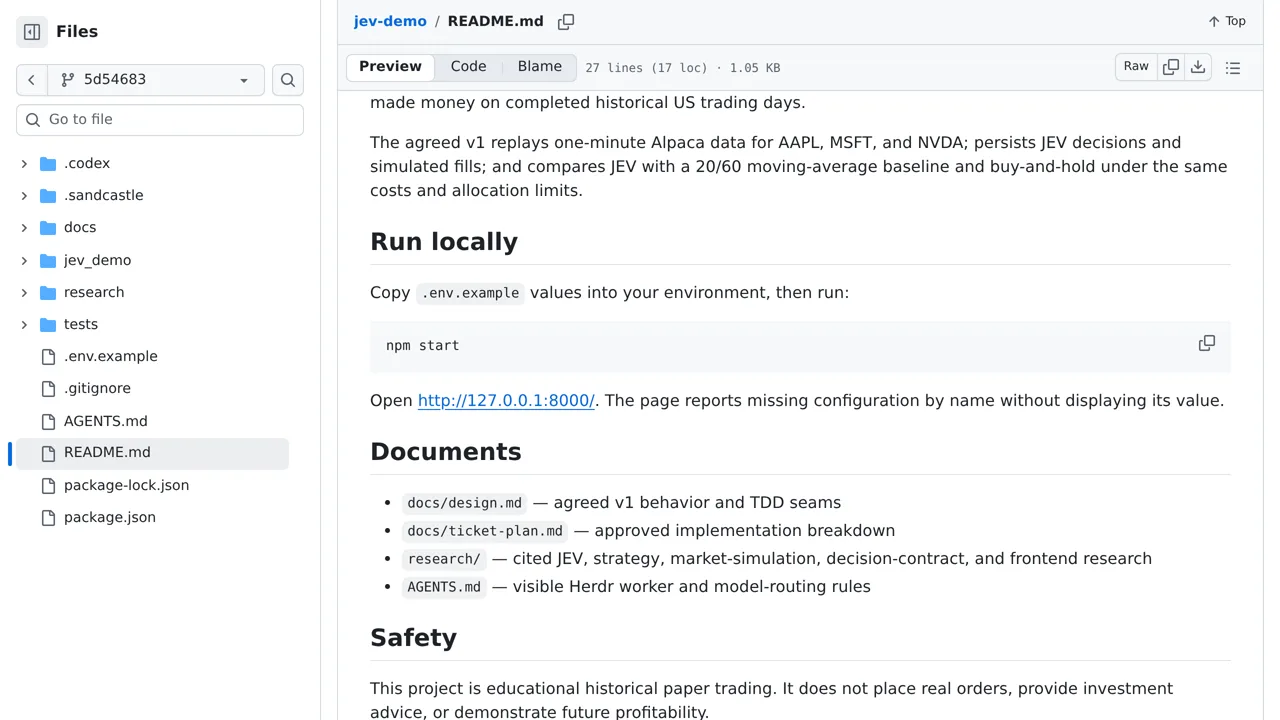
Task: Click the npm start code text
Action: pyautogui.click(x=422, y=346)
